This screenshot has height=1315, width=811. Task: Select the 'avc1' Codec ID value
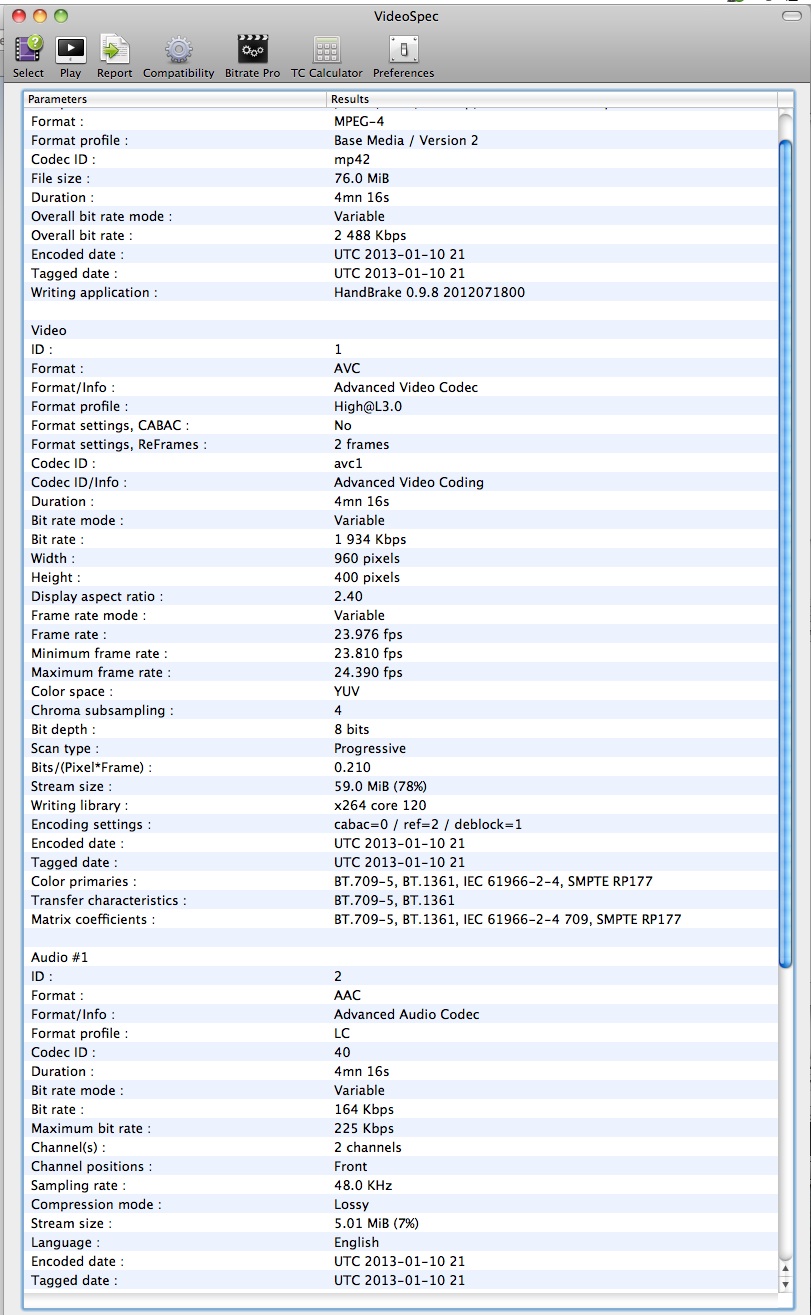[350, 463]
